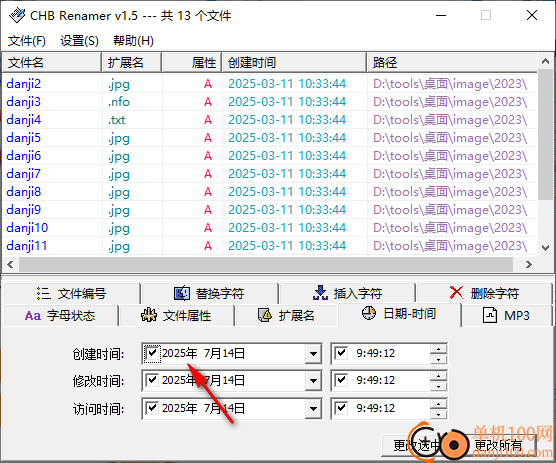Switch to the 插入字符 tab
556x463 pixels.
point(347,294)
